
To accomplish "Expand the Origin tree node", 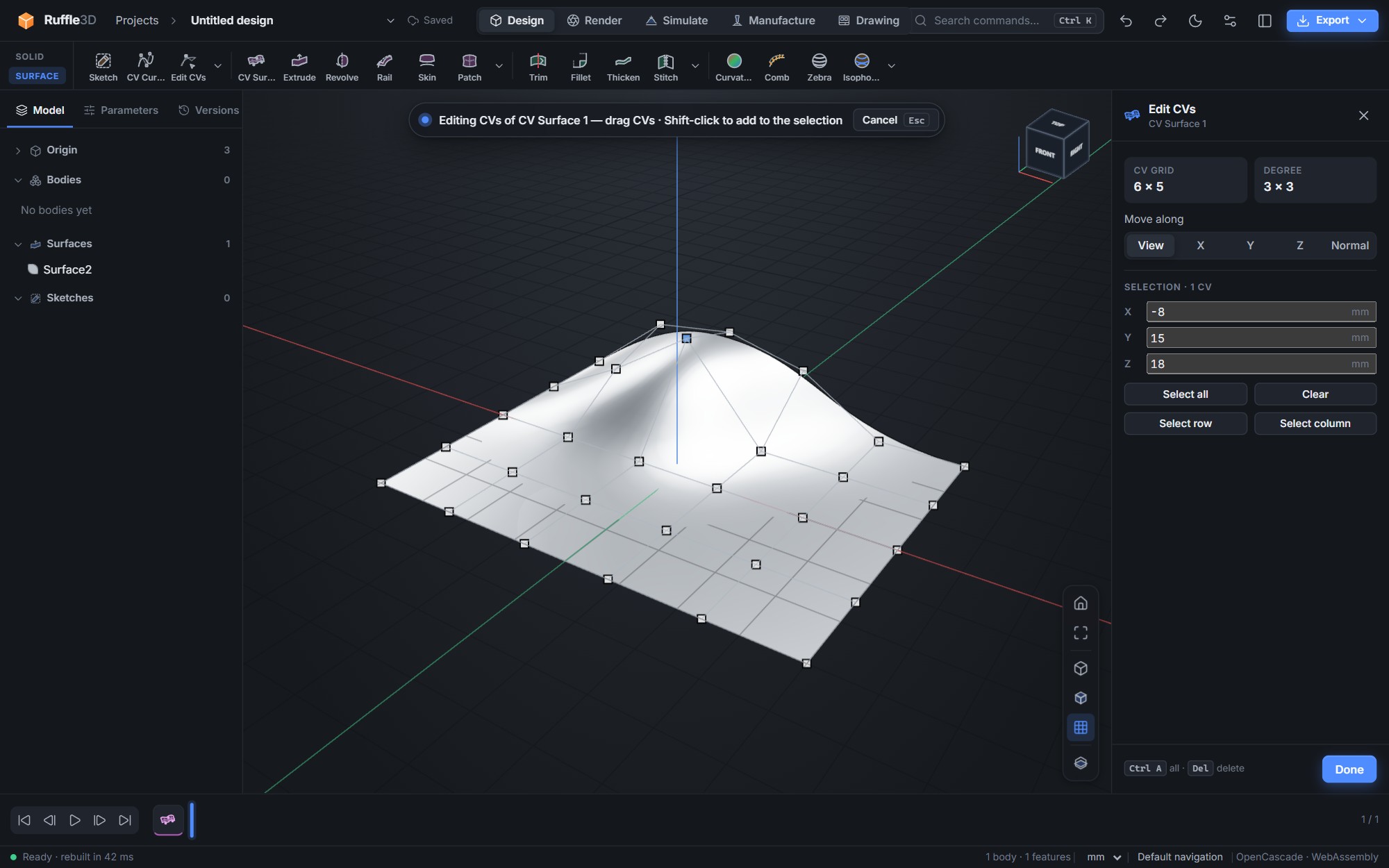I will [18, 151].
